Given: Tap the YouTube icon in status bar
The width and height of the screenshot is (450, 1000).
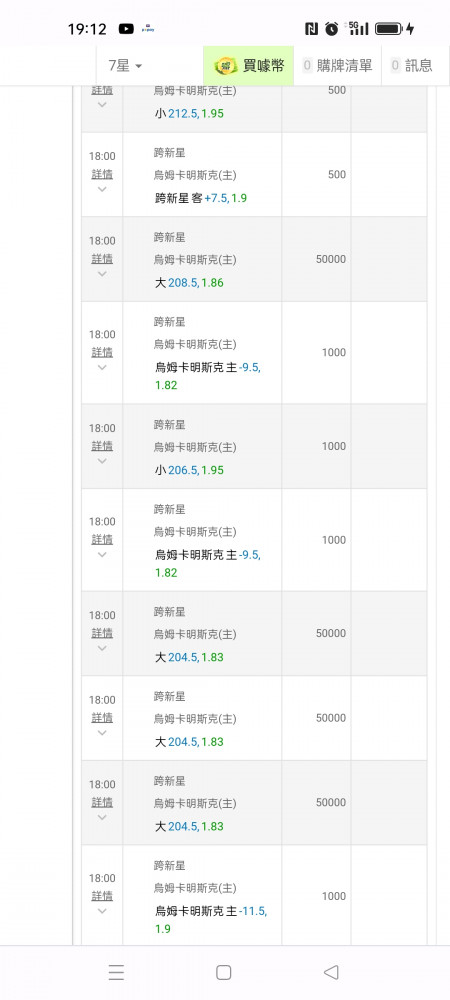Looking at the screenshot, I should point(126,29).
